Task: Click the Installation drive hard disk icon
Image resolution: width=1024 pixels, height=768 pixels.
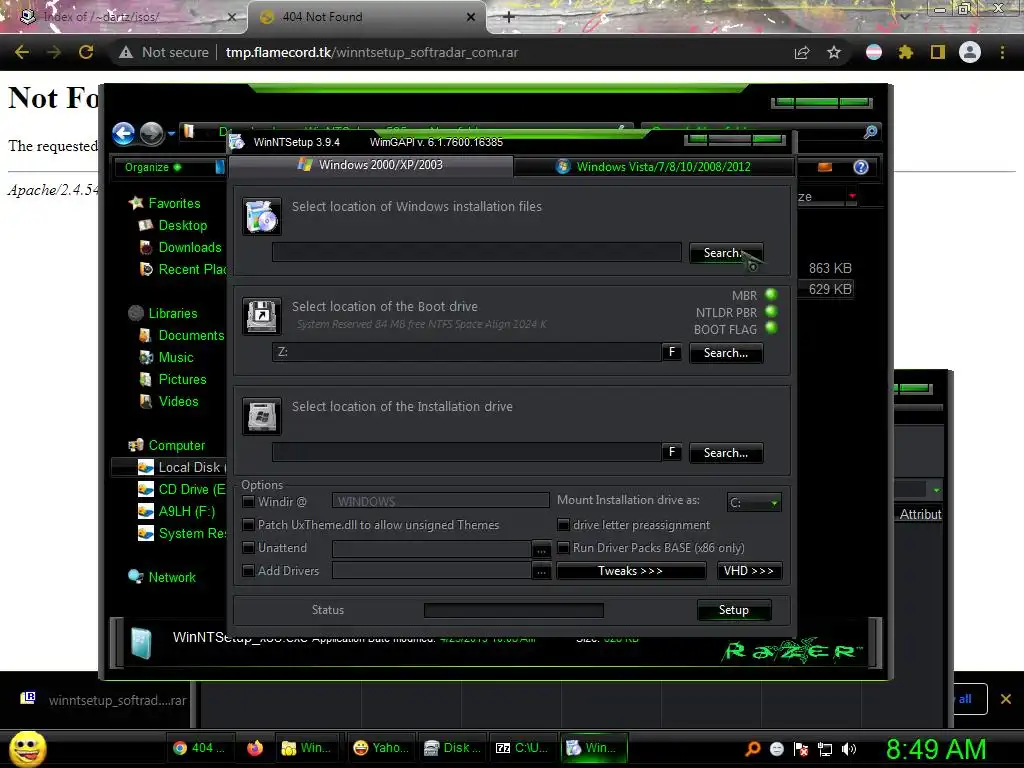Action: pos(262,416)
